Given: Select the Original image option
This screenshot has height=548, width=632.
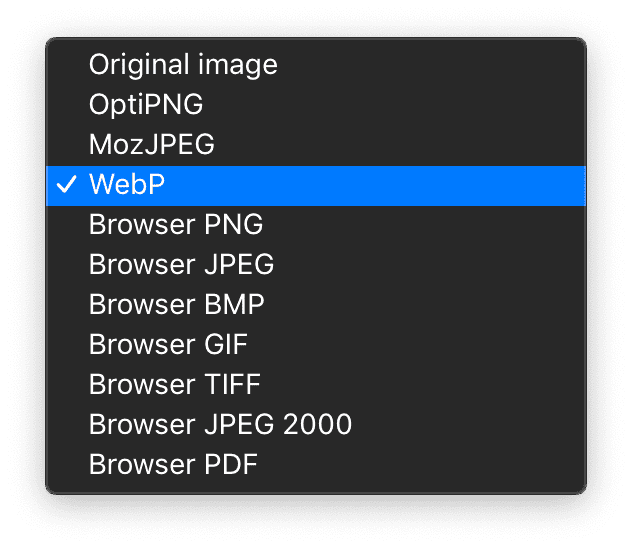Looking at the screenshot, I should click(x=183, y=66).
